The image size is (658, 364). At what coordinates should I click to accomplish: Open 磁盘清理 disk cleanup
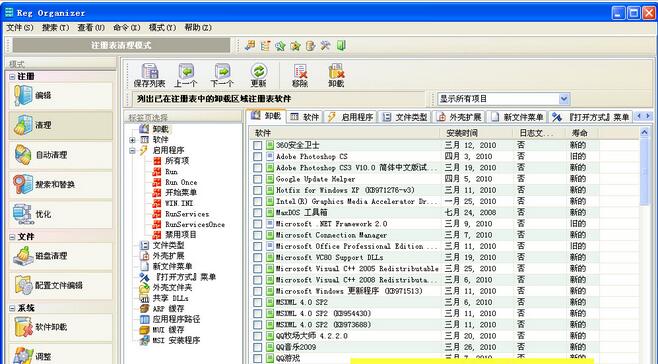click(60, 255)
